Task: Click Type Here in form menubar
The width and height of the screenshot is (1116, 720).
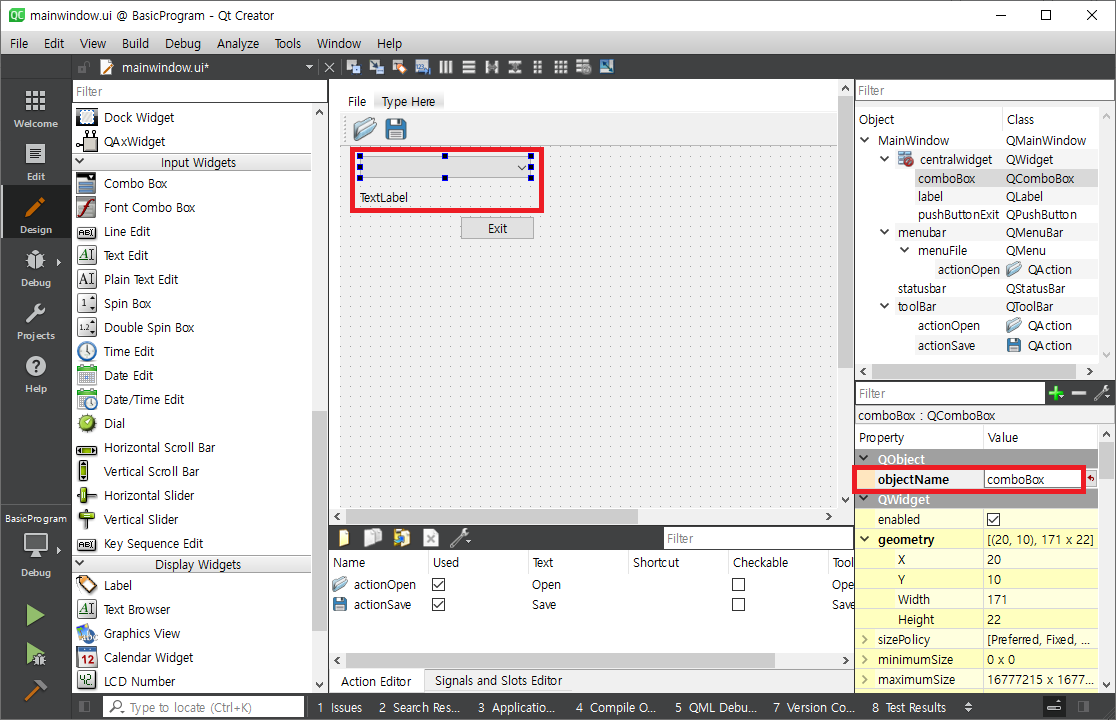Action: pos(409,102)
